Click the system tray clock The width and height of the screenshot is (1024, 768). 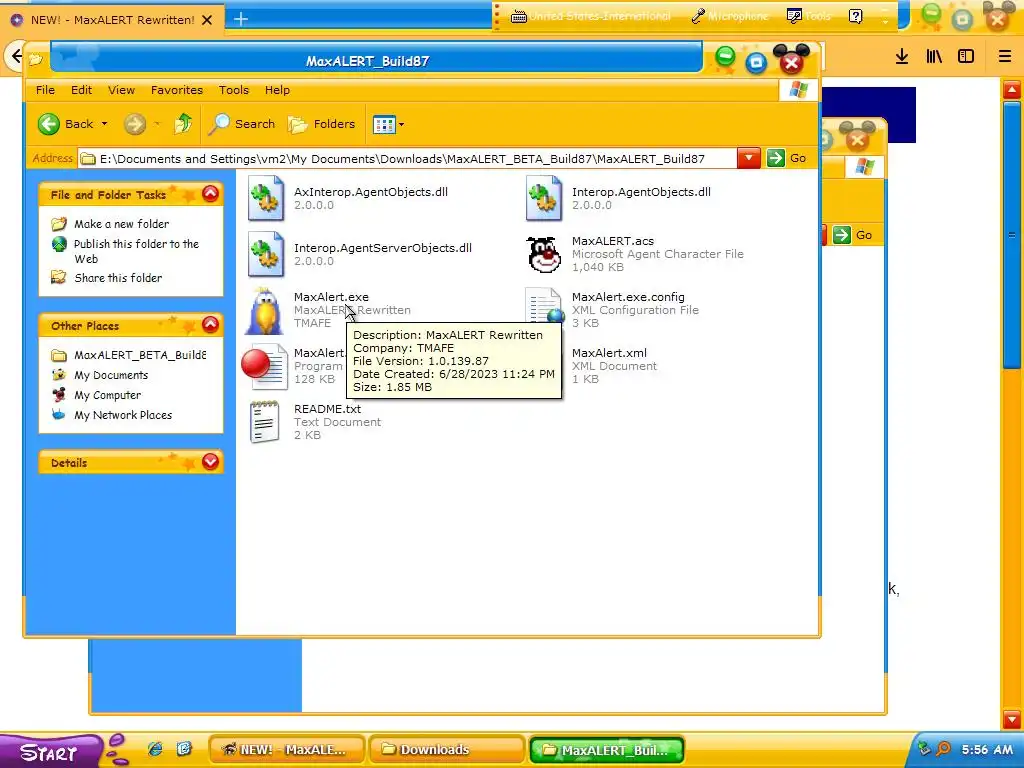tap(987, 750)
